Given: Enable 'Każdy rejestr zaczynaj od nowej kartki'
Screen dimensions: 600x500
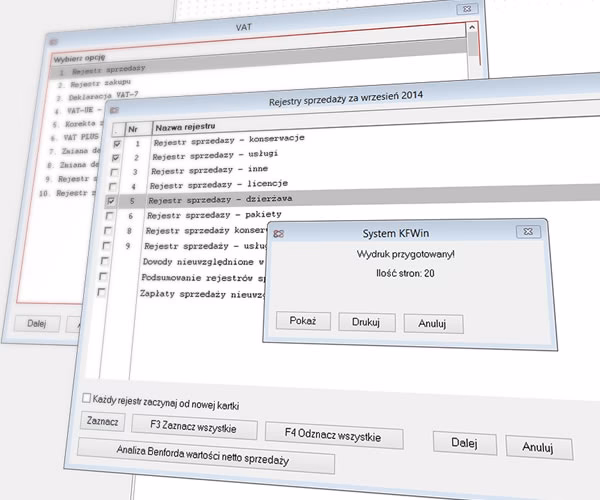Looking at the screenshot, I should 86,397.
